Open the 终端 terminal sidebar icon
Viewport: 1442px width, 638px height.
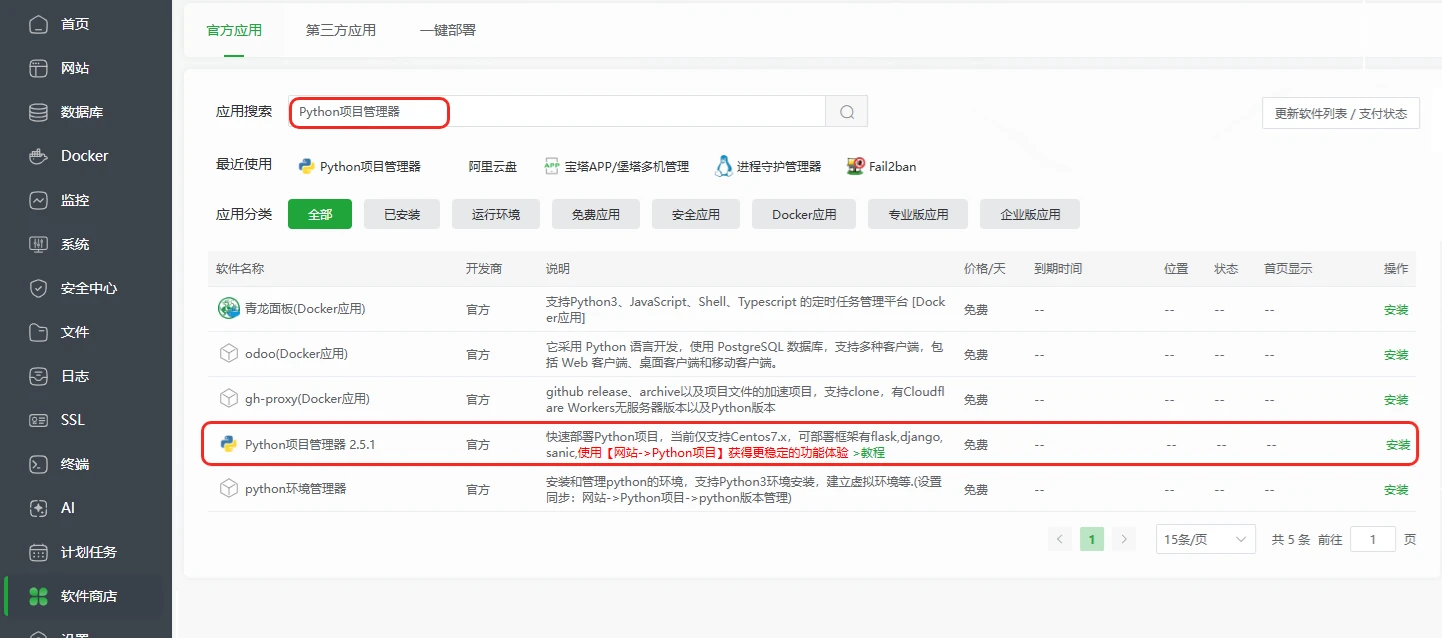click(x=38, y=464)
